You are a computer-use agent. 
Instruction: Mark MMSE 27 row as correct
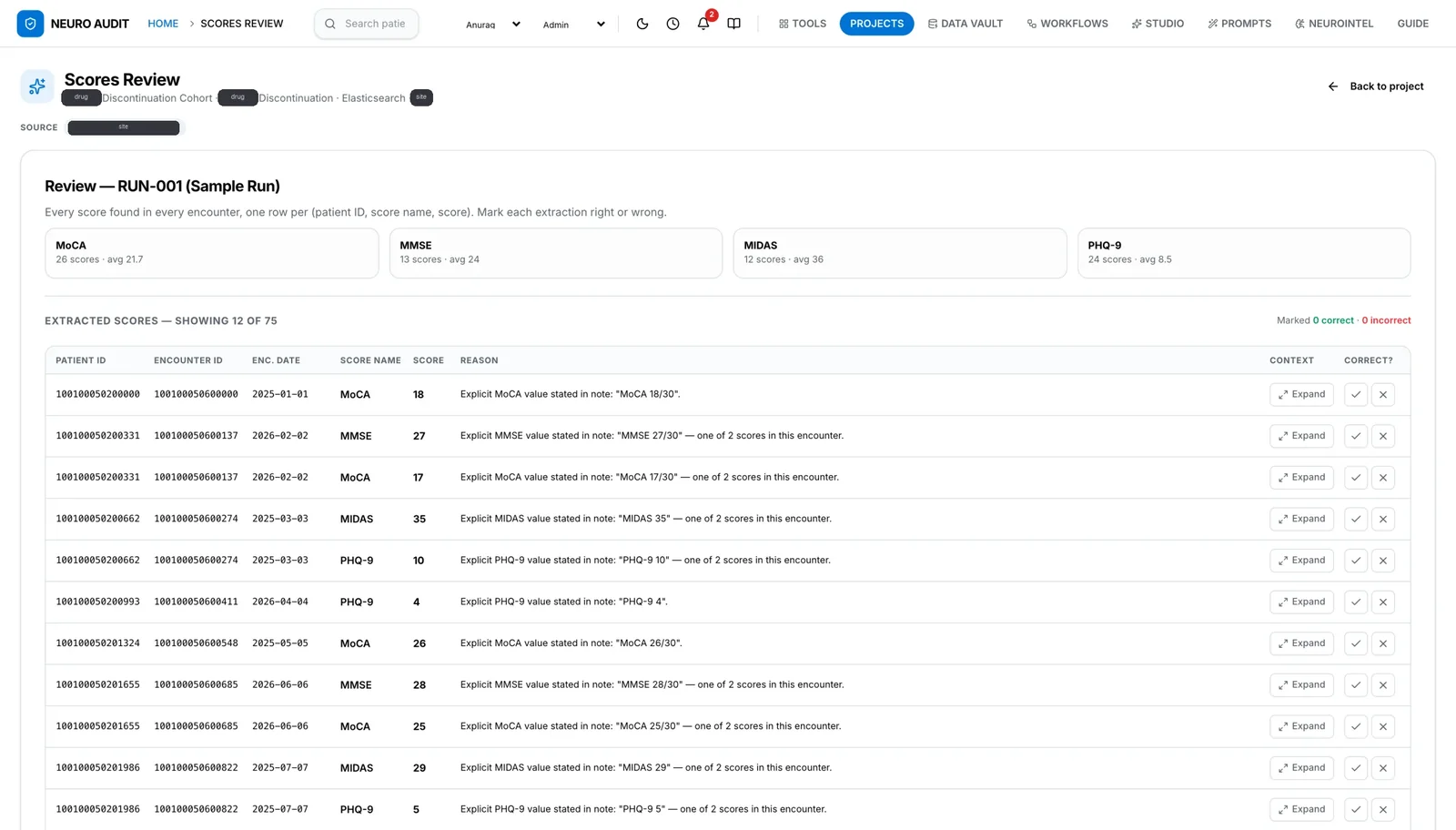click(1356, 436)
